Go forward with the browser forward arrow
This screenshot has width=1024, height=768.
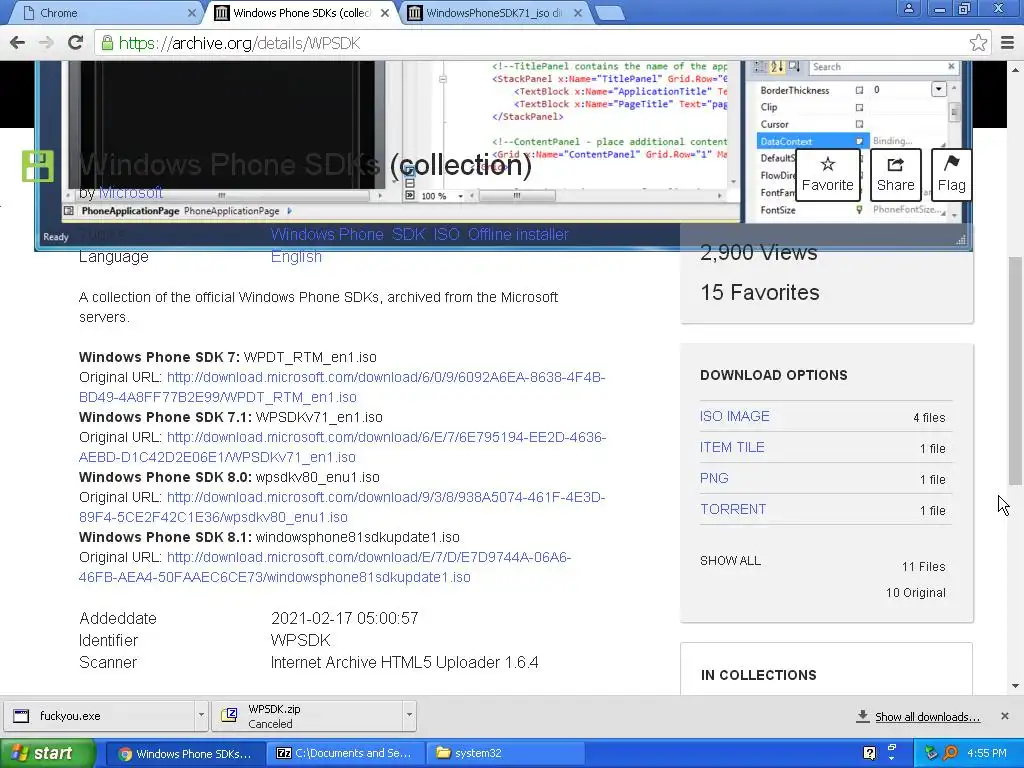(x=46, y=43)
